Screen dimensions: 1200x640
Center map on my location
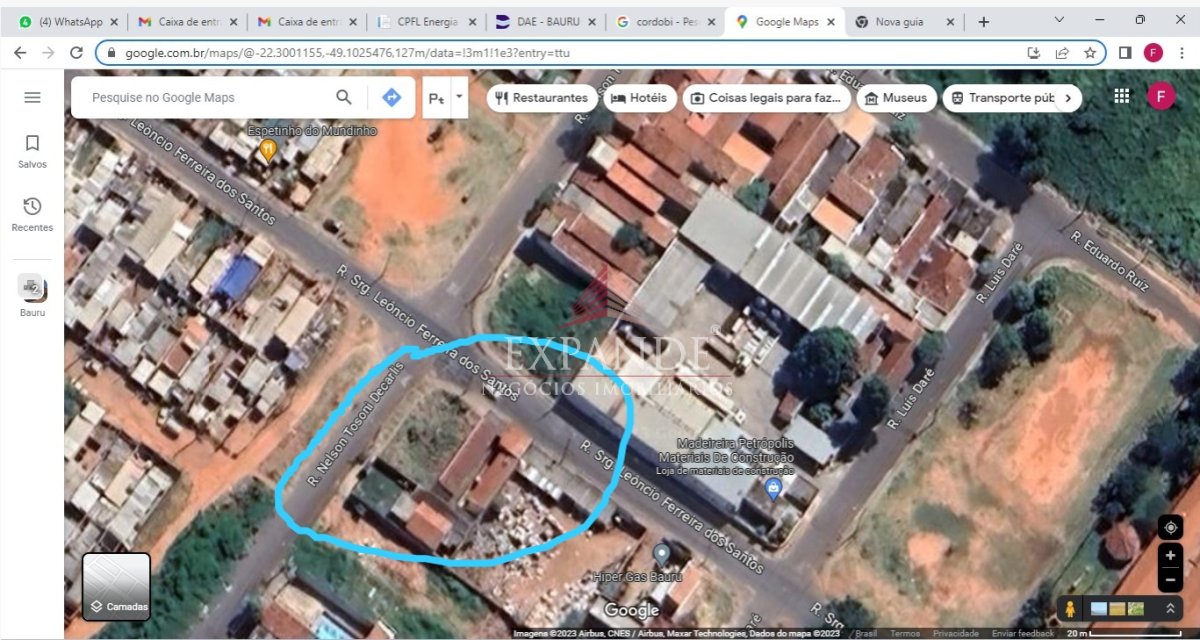click(1170, 527)
